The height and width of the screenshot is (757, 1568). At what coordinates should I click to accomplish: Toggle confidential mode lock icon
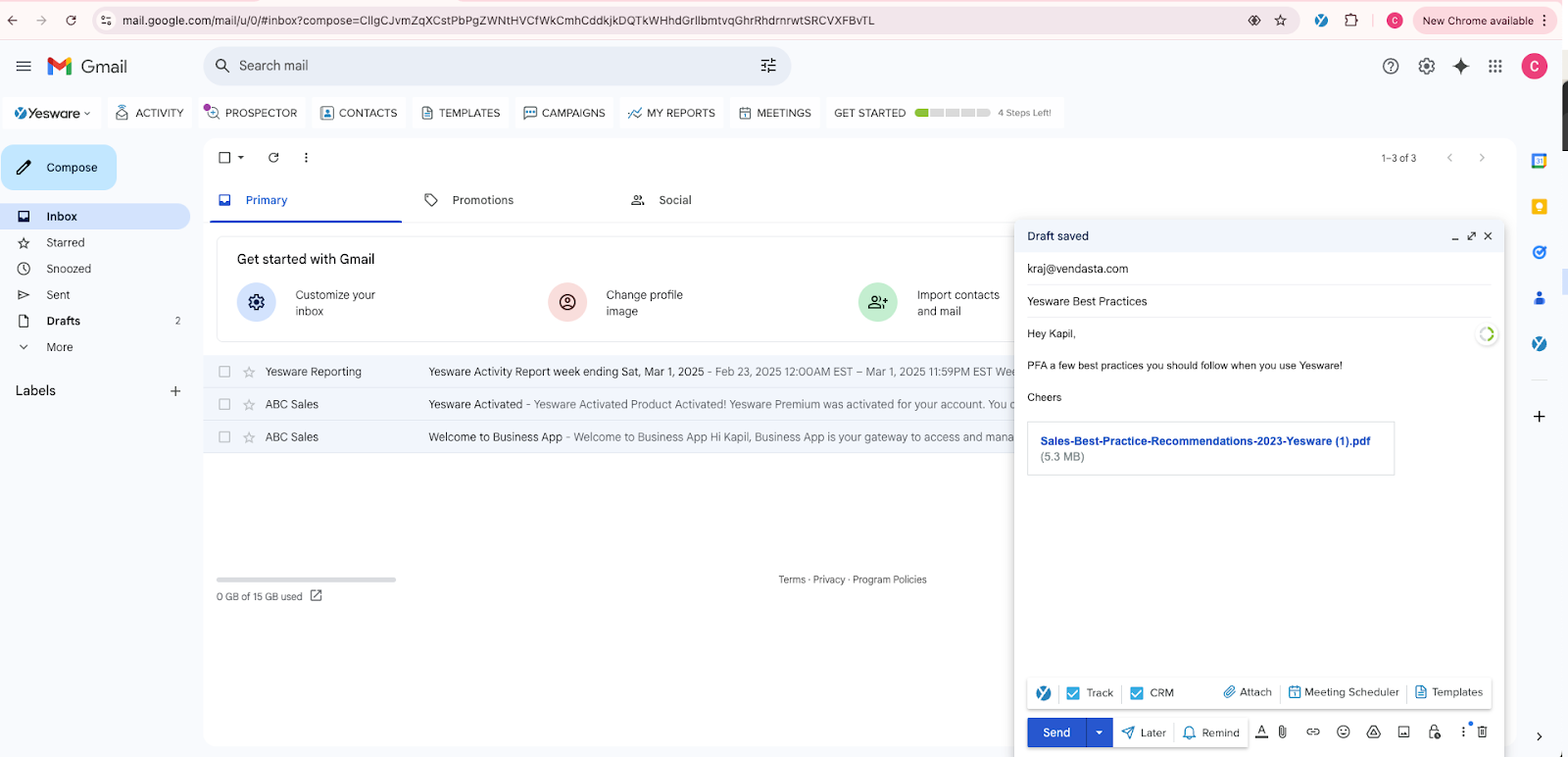coord(1435,732)
